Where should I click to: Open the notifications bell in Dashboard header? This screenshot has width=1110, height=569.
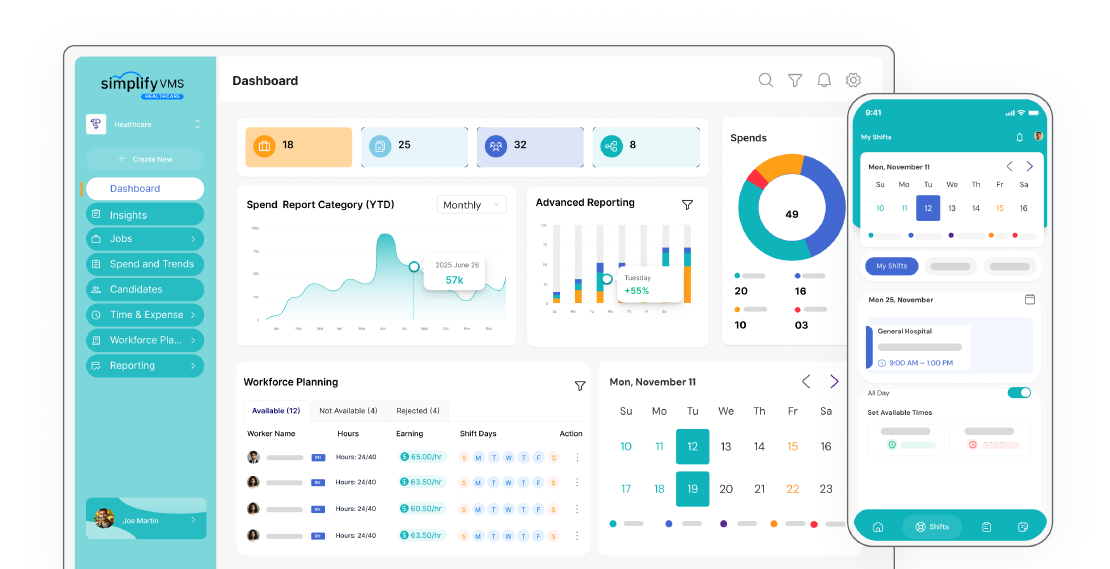[824, 80]
